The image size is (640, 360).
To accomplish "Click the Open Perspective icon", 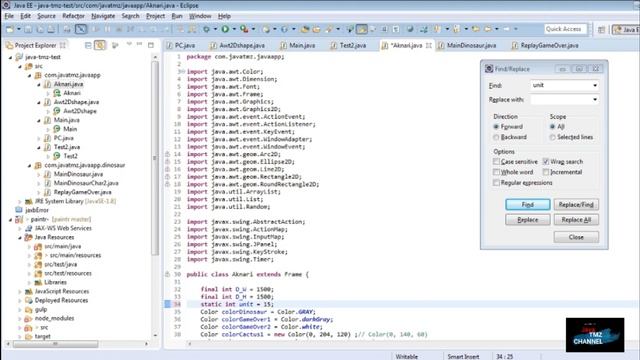I will tap(601, 29).
